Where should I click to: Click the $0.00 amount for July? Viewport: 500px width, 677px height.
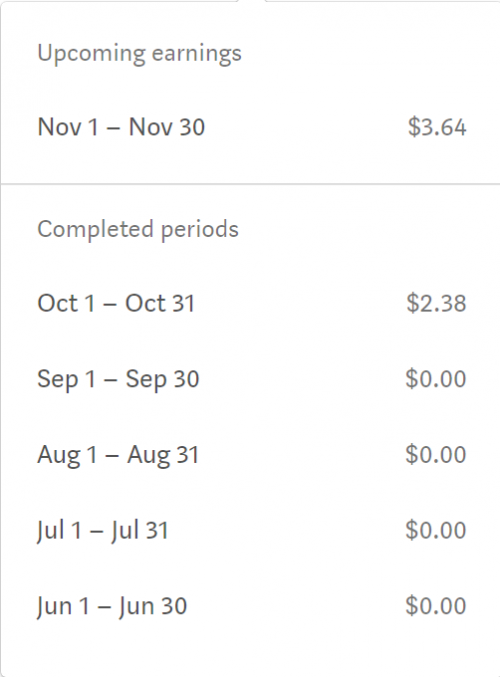click(x=436, y=530)
